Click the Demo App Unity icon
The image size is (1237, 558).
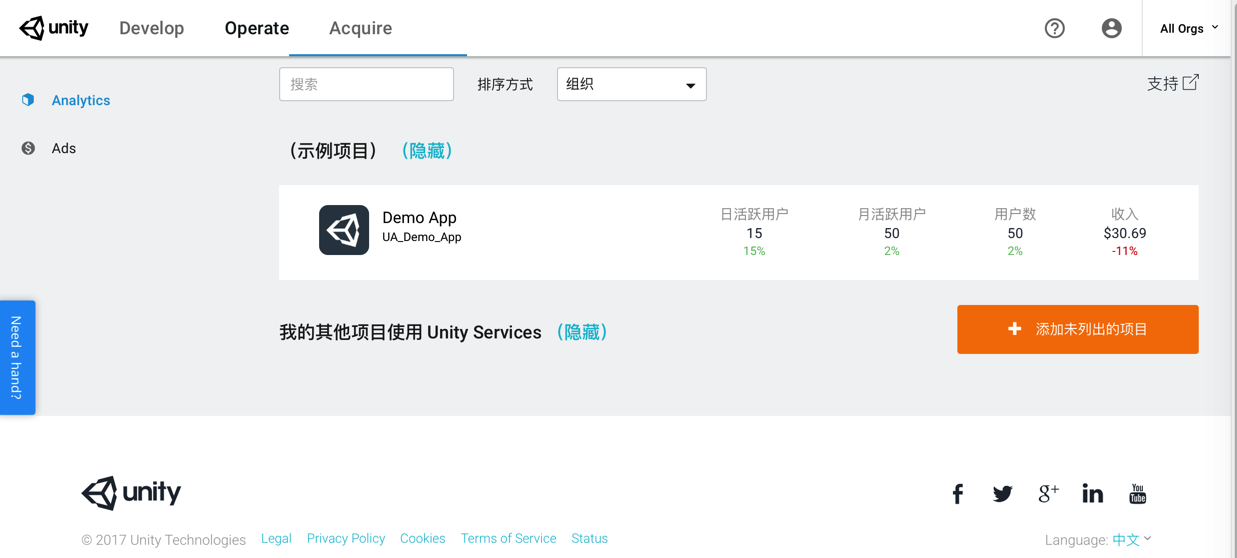(344, 230)
